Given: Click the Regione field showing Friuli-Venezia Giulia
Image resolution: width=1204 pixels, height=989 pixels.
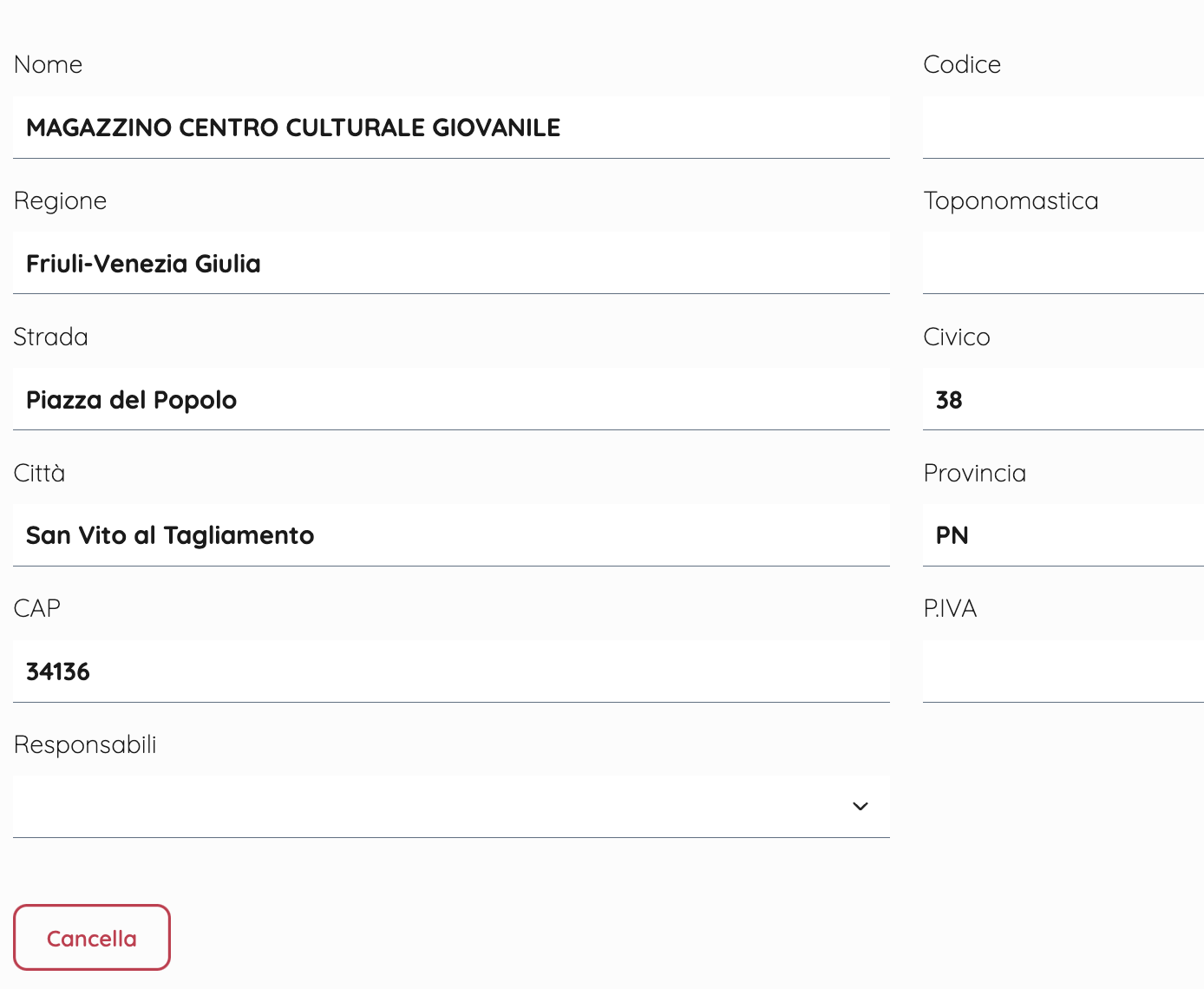Looking at the screenshot, I should pyautogui.click(x=451, y=264).
